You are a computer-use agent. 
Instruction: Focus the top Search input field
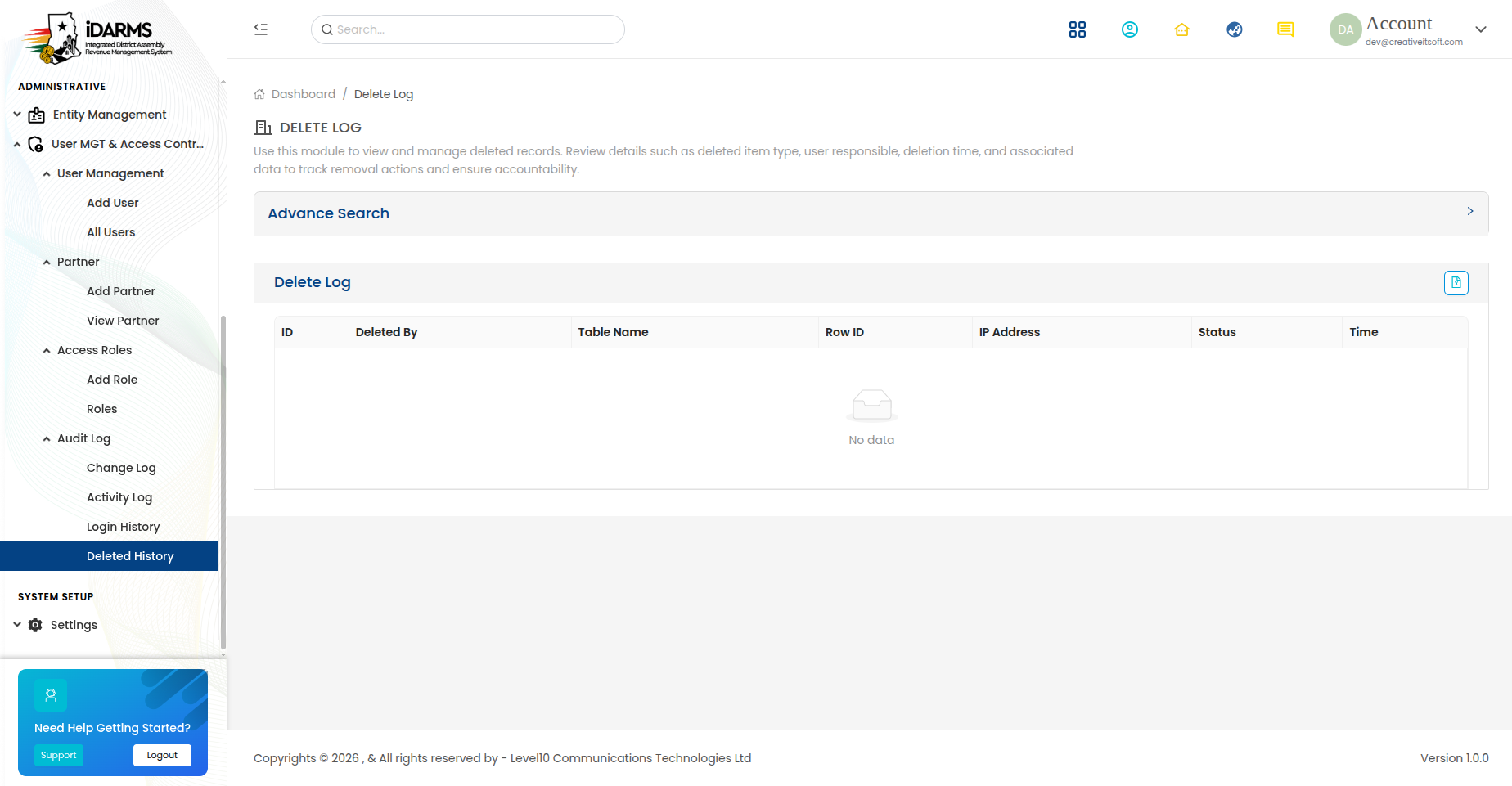point(468,29)
